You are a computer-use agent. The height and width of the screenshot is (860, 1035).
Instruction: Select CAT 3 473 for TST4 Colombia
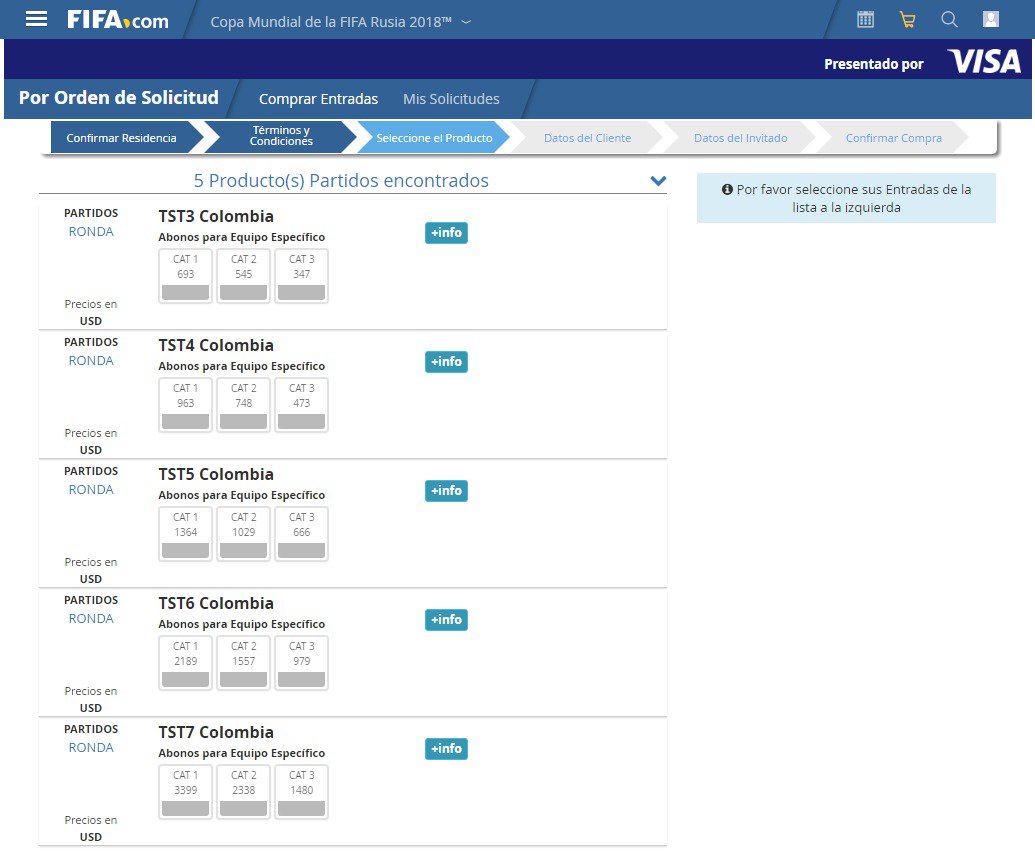click(302, 405)
